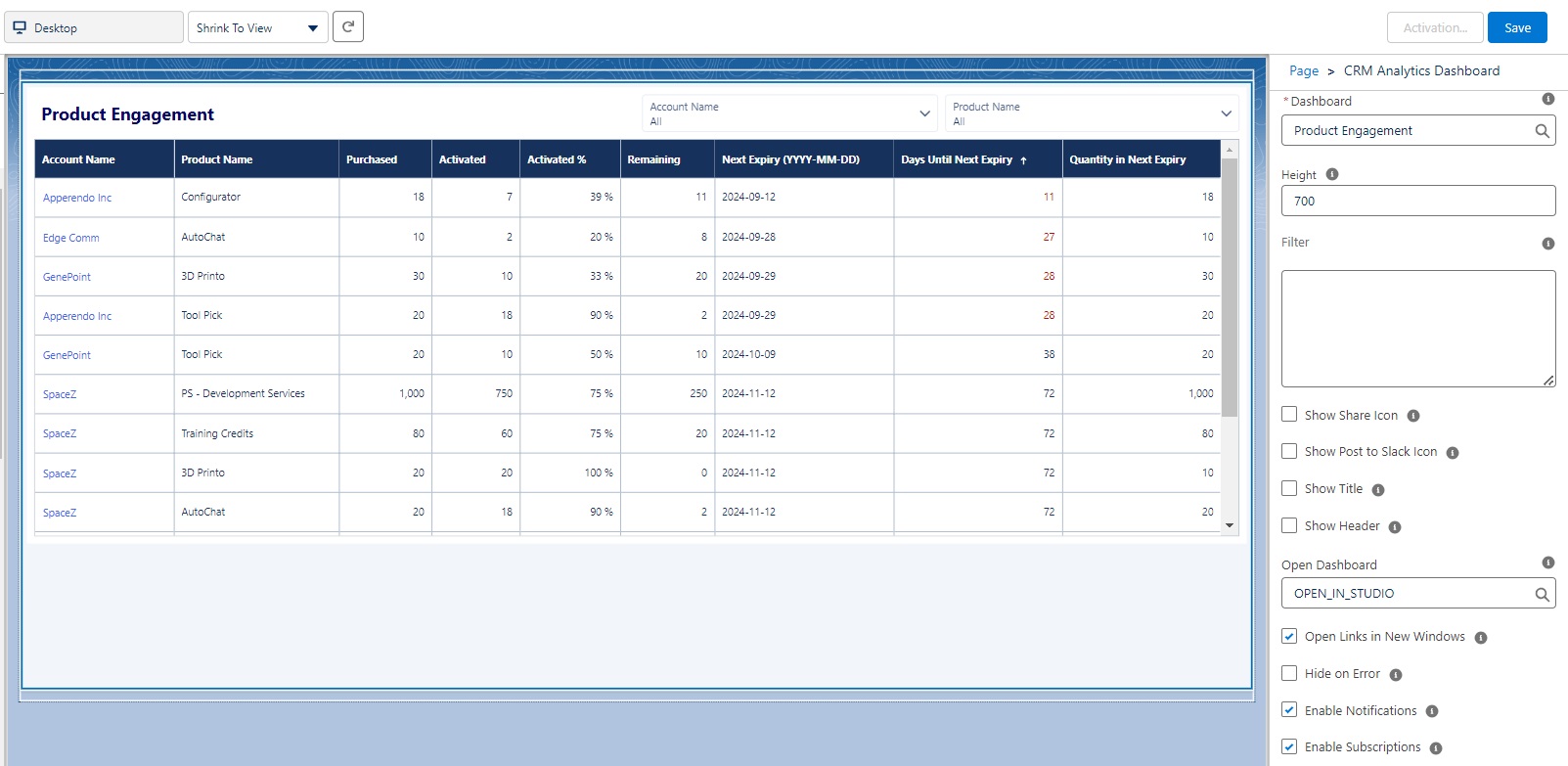Click the Account Name column header
This screenshot has height=766, width=1568.
pyautogui.click(x=105, y=159)
